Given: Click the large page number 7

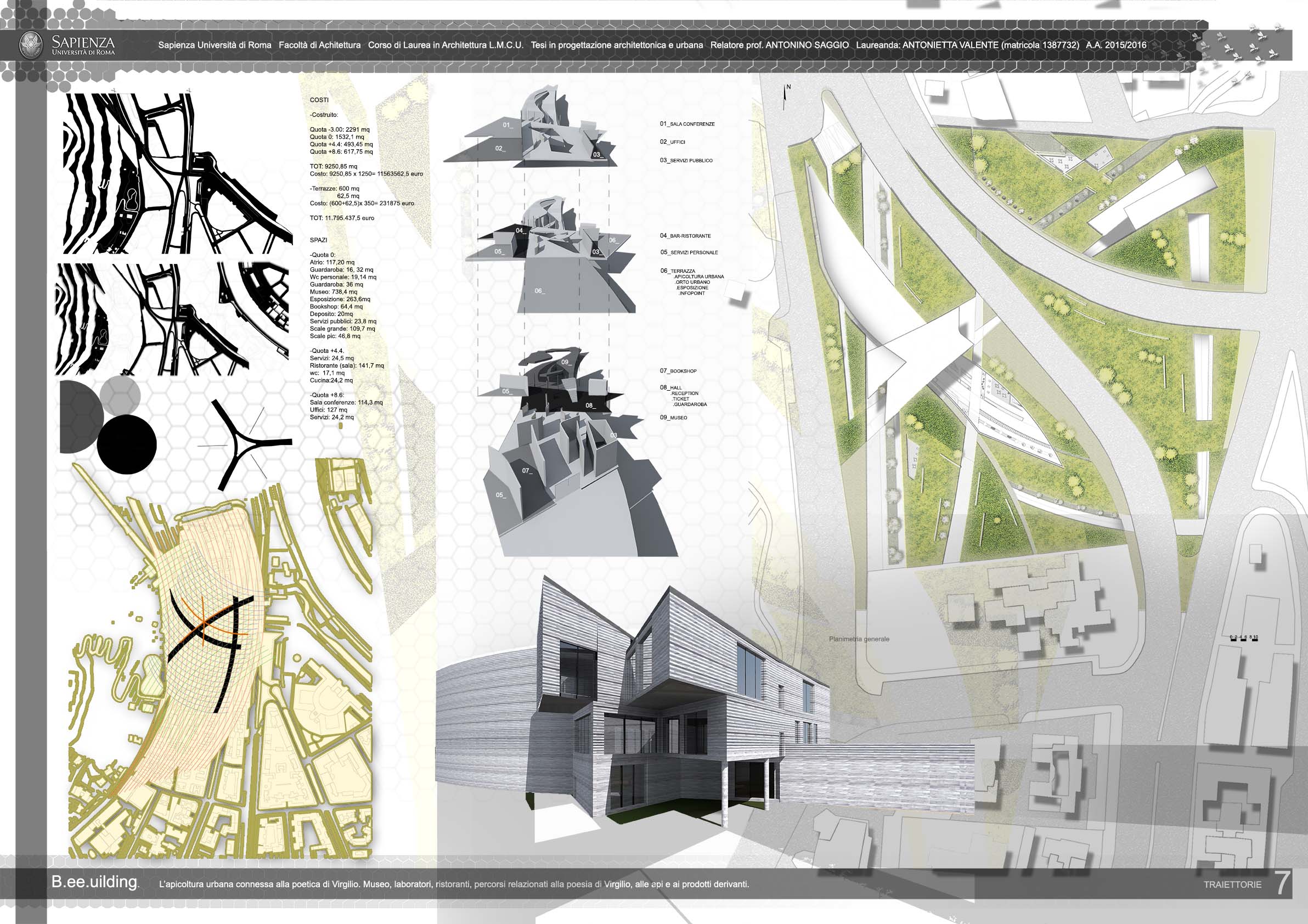Looking at the screenshot, I should [x=1282, y=883].
